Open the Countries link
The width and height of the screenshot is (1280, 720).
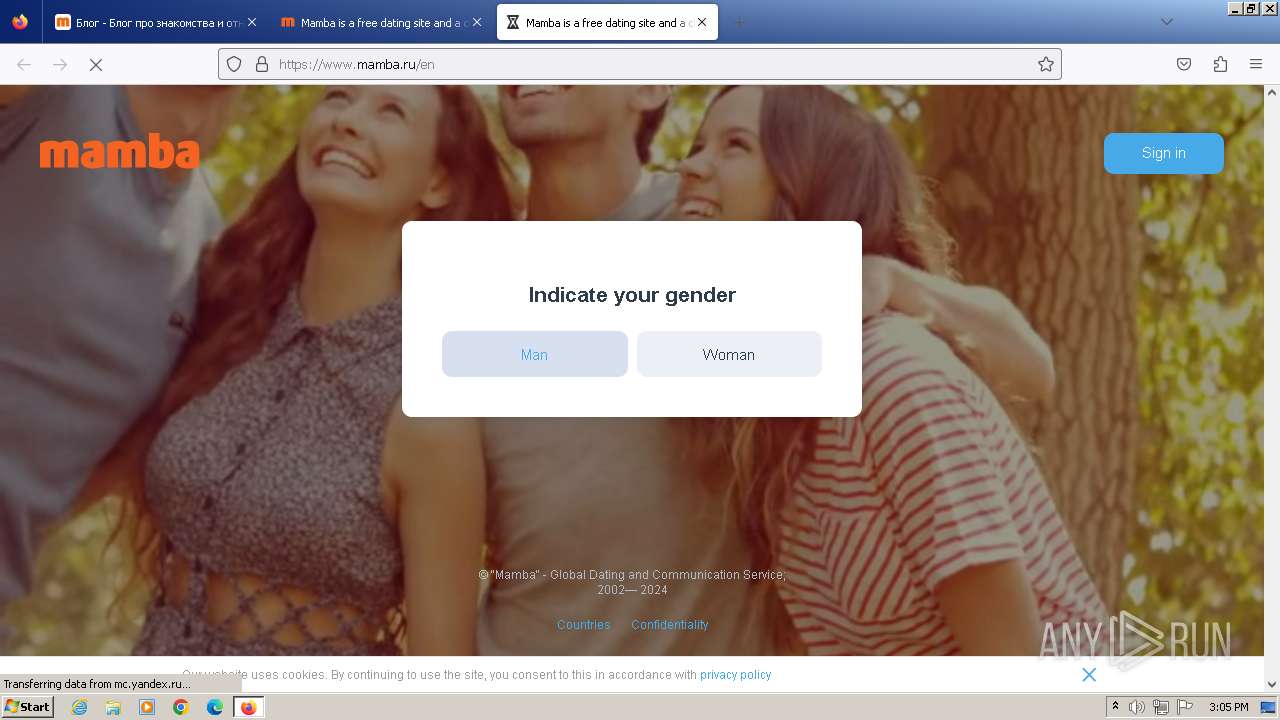[x=584, y=624]
